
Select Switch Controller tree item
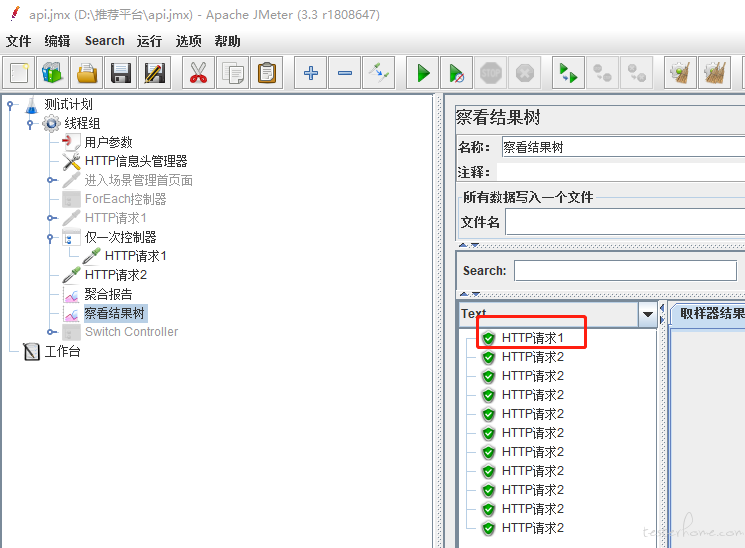point(131,332)
